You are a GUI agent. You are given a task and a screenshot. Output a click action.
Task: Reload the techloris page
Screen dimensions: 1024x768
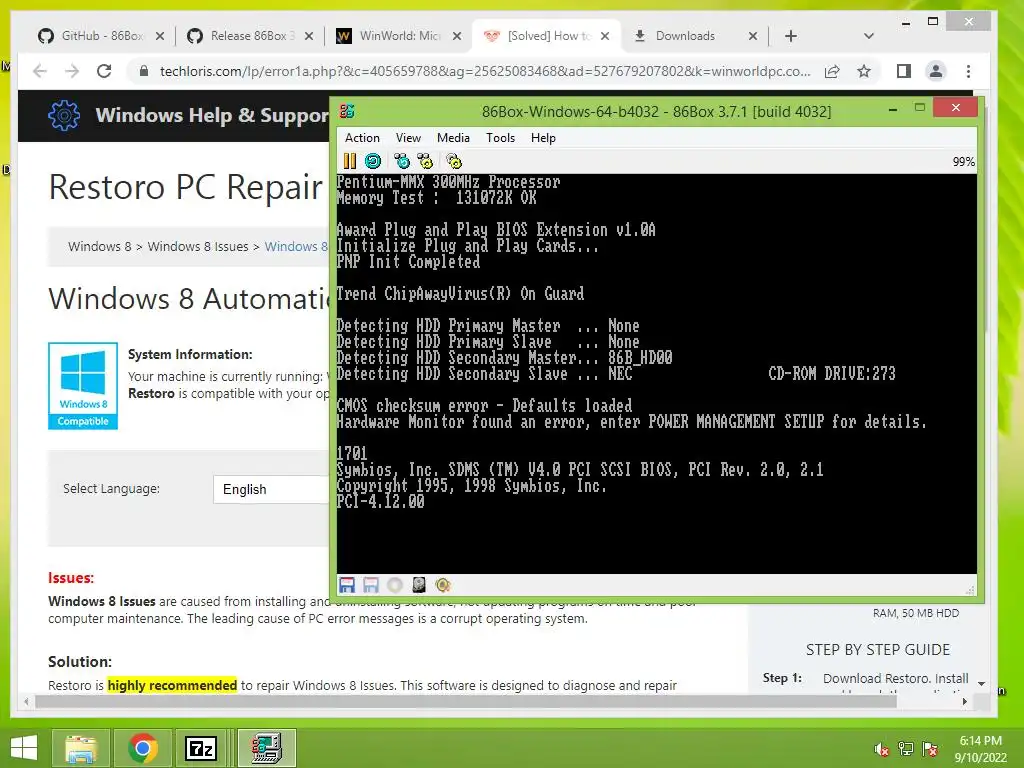coord(104,71)
